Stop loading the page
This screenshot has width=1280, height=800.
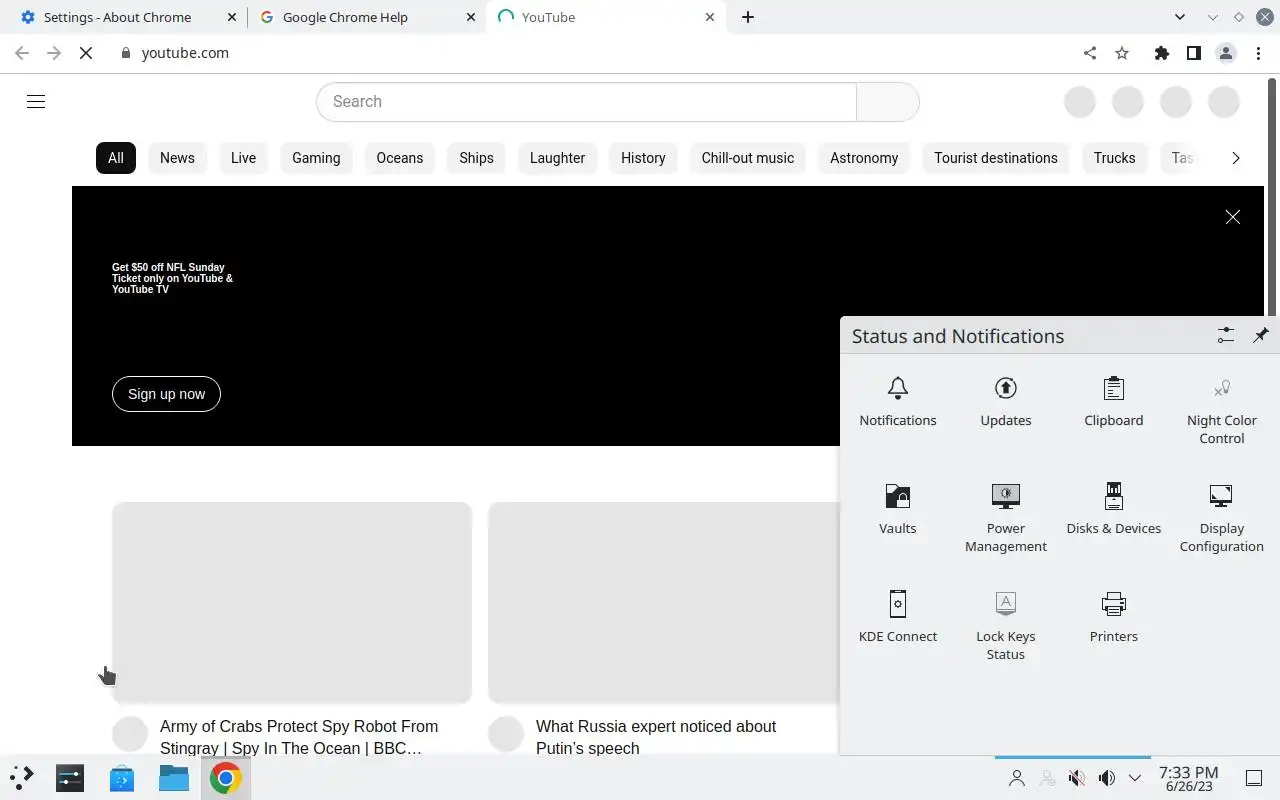point(86,53)
